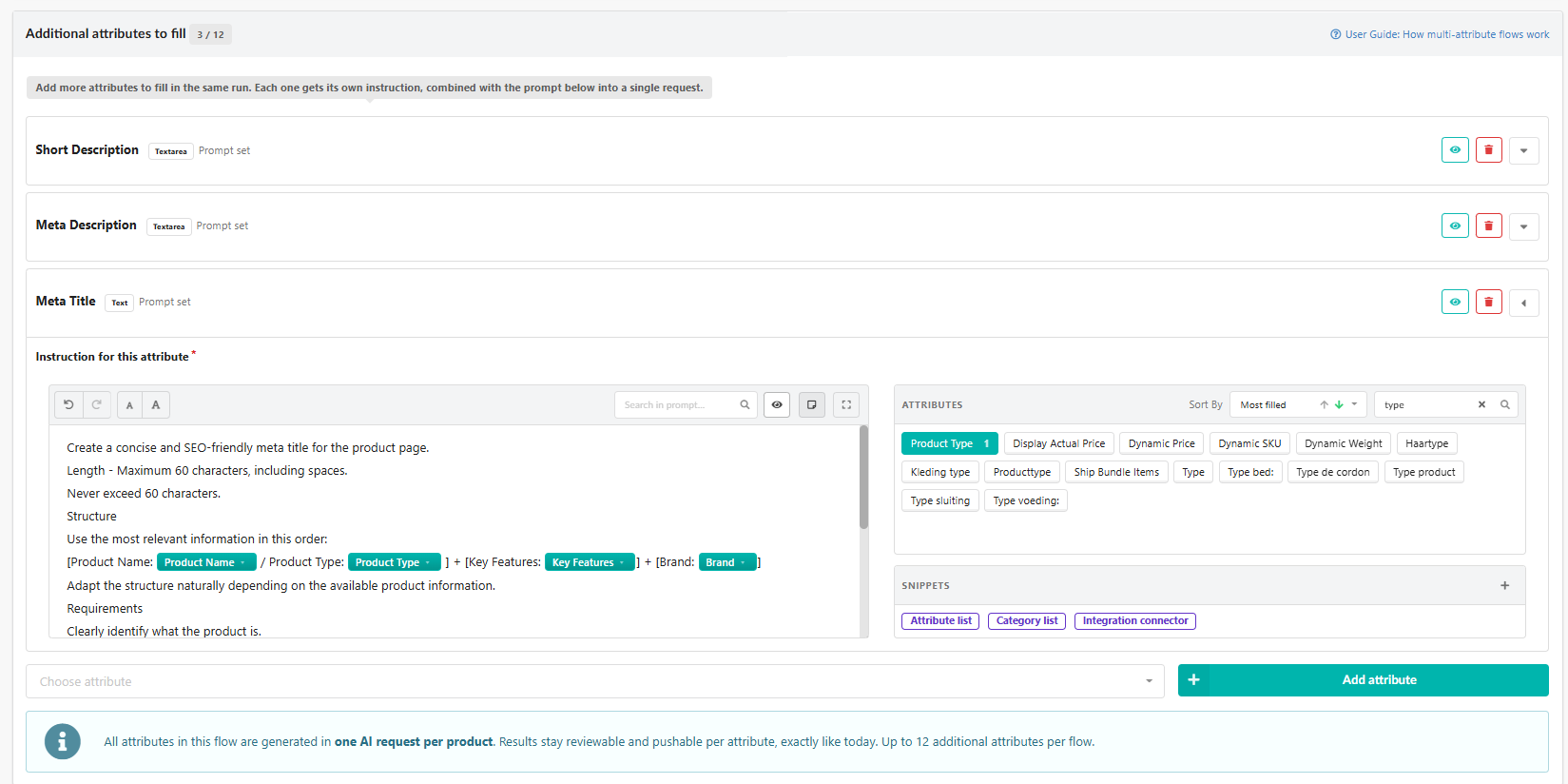Collapse the Meta Title attribute row
The height and width of the screenshot is (784, 1568).
coord(1524,303)
